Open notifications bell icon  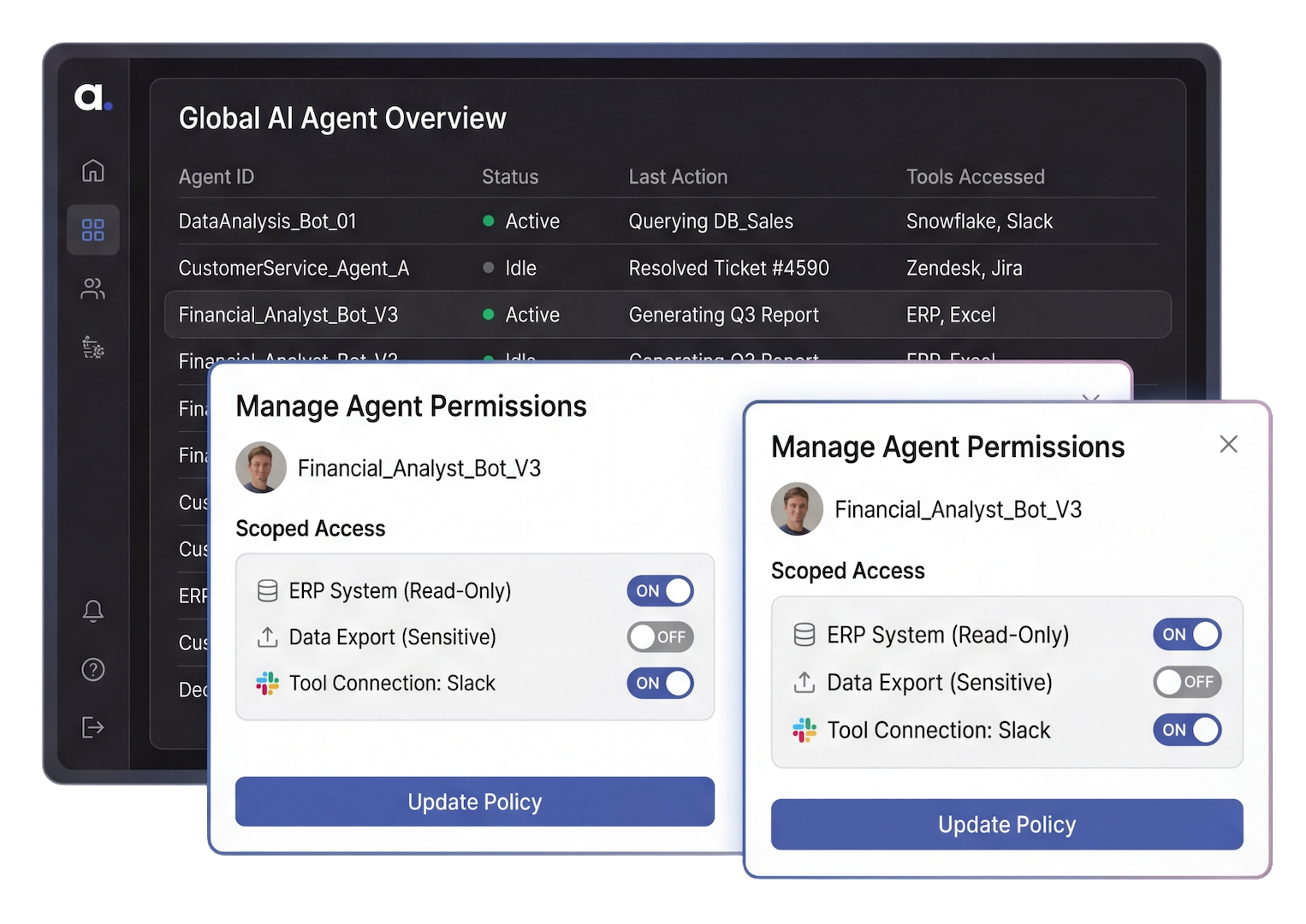click(92, 611)
